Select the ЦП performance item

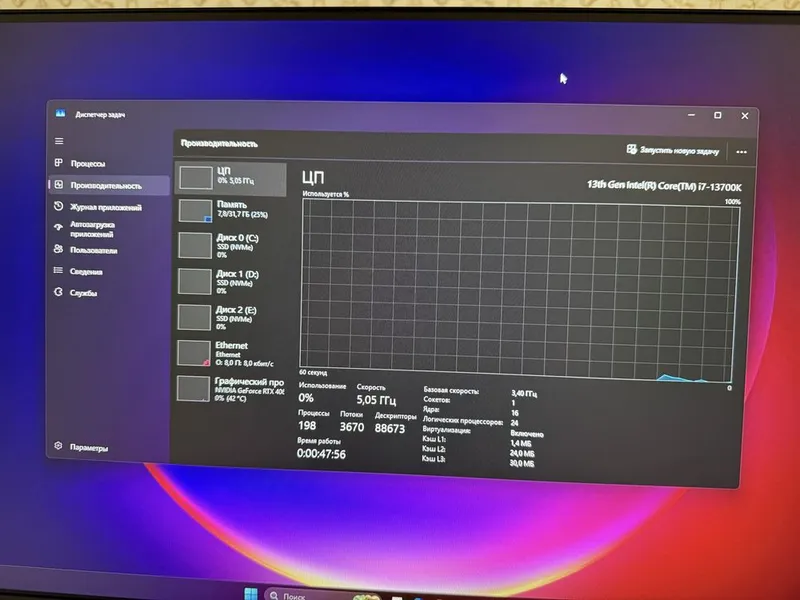click(x=231, y=178)
